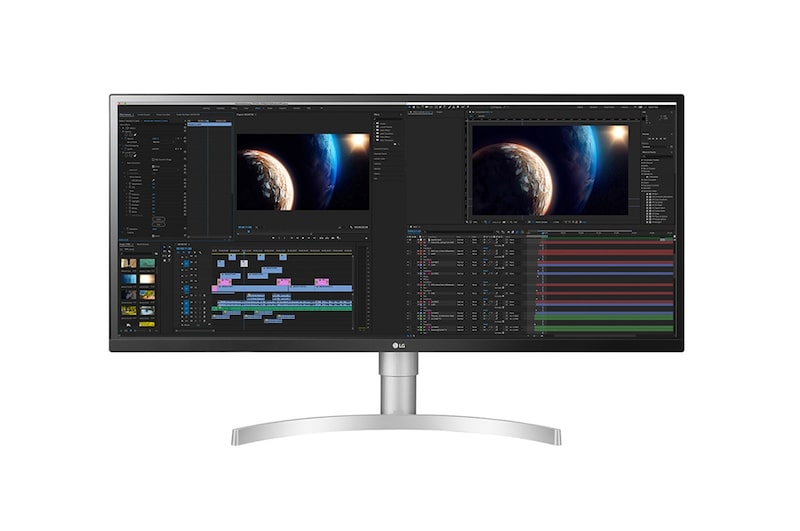Select the Hand tool in Premiere's tools panel
Screen dimensions: 800x531
pos(164,261)
